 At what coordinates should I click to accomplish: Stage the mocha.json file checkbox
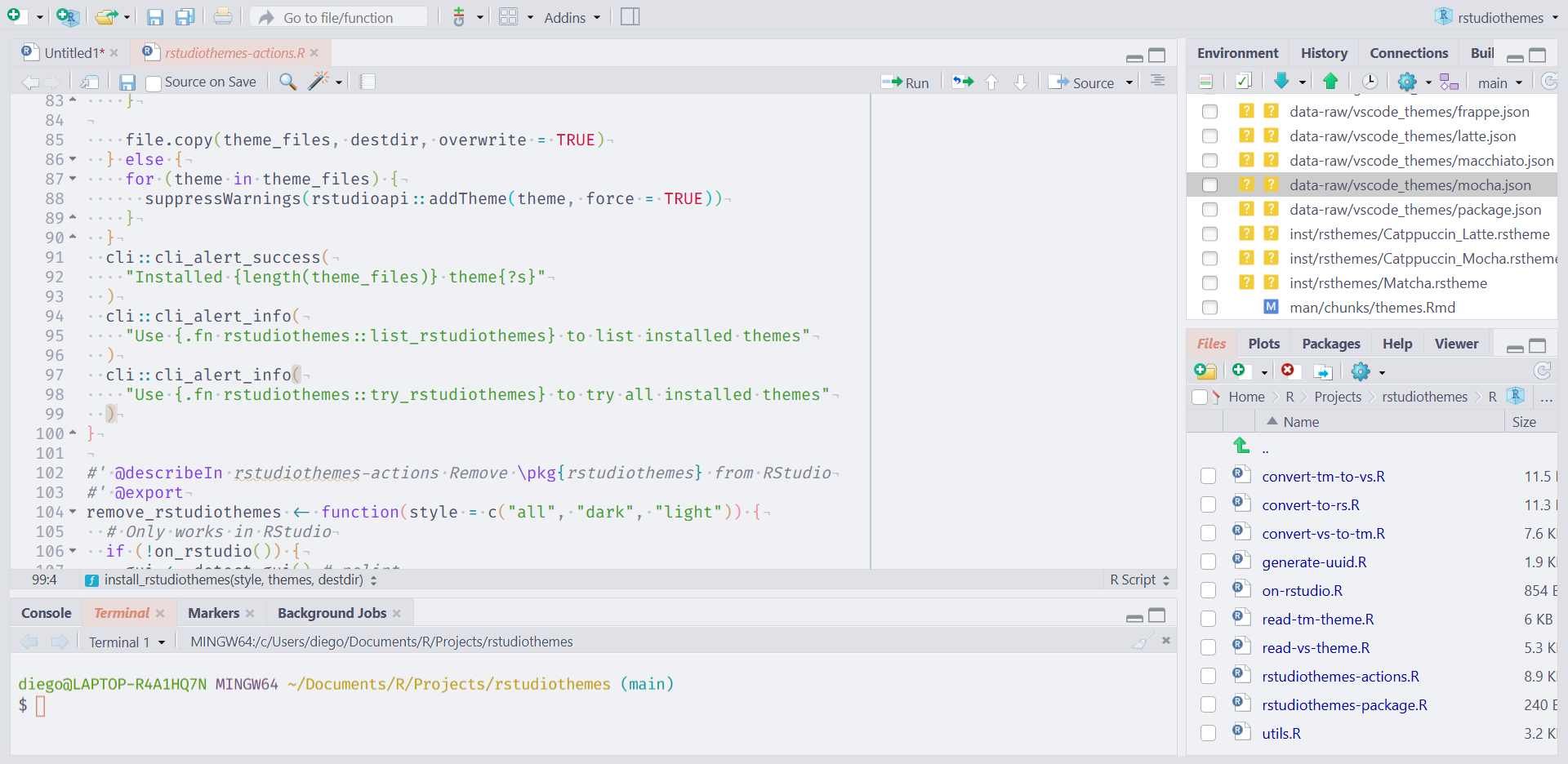[x=1209, y=185]
